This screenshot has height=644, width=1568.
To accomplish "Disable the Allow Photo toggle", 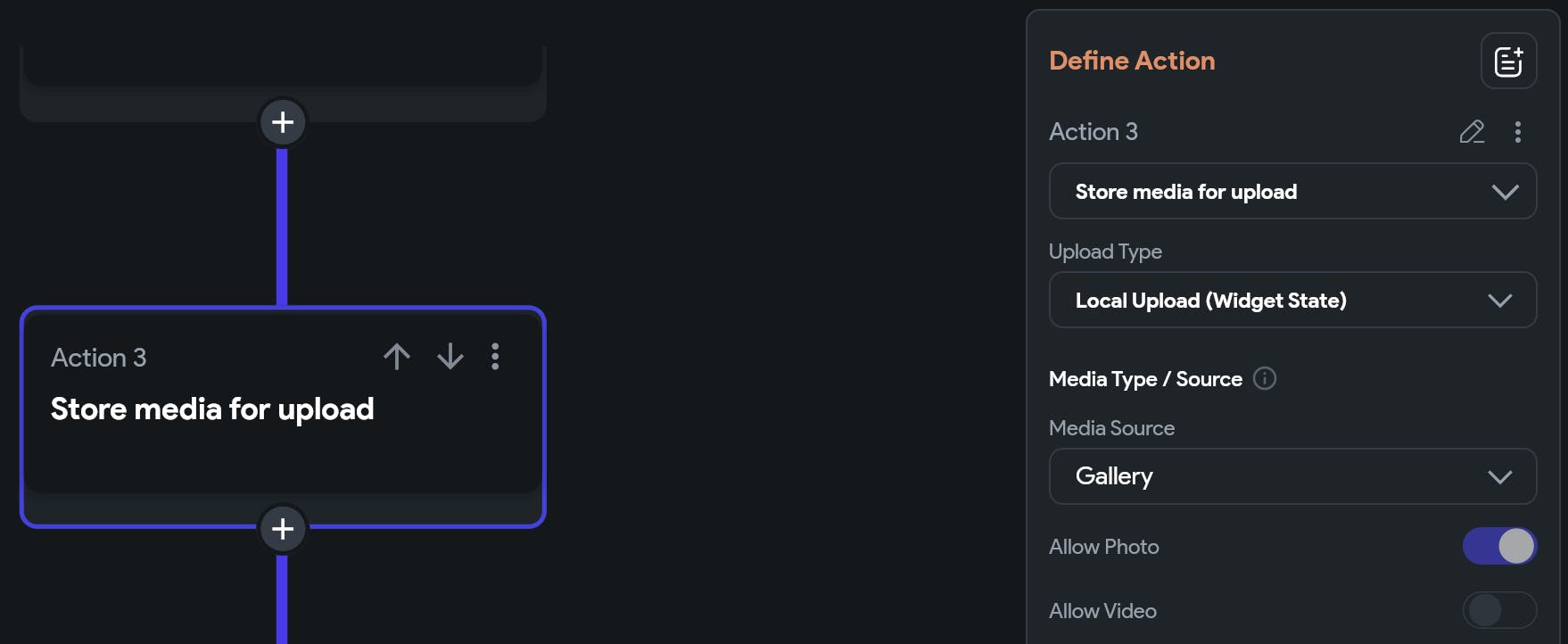I will coord(1499,546).
